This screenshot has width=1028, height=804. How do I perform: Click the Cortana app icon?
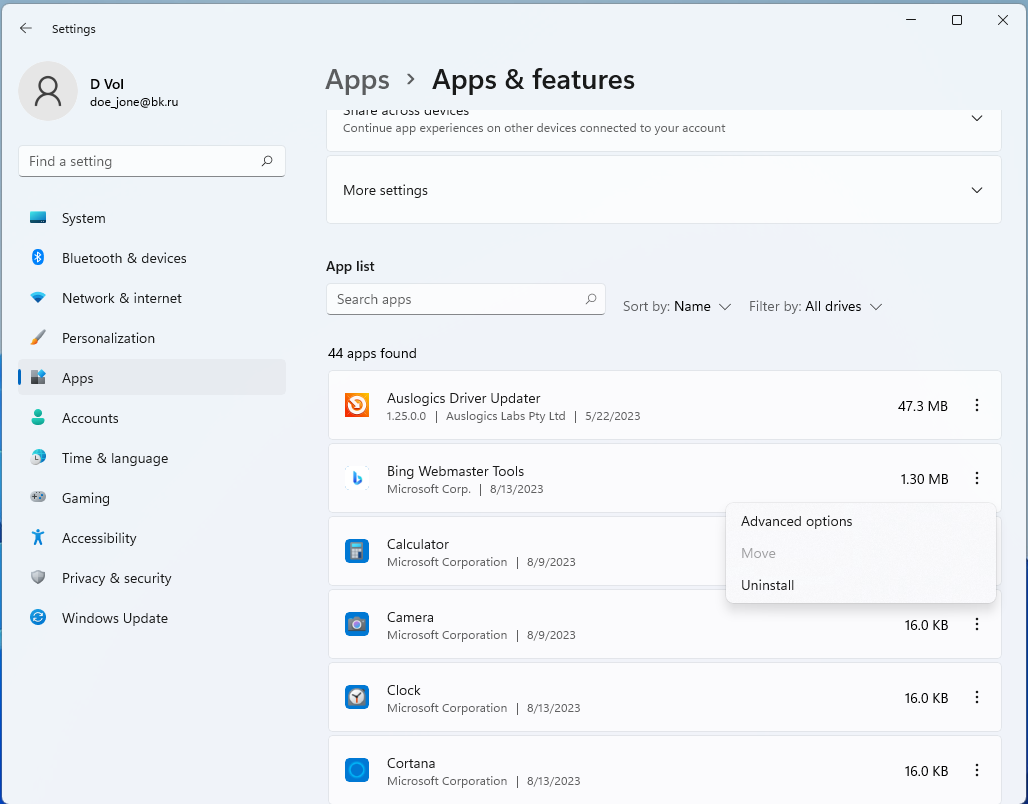click(x=357, y=770)
